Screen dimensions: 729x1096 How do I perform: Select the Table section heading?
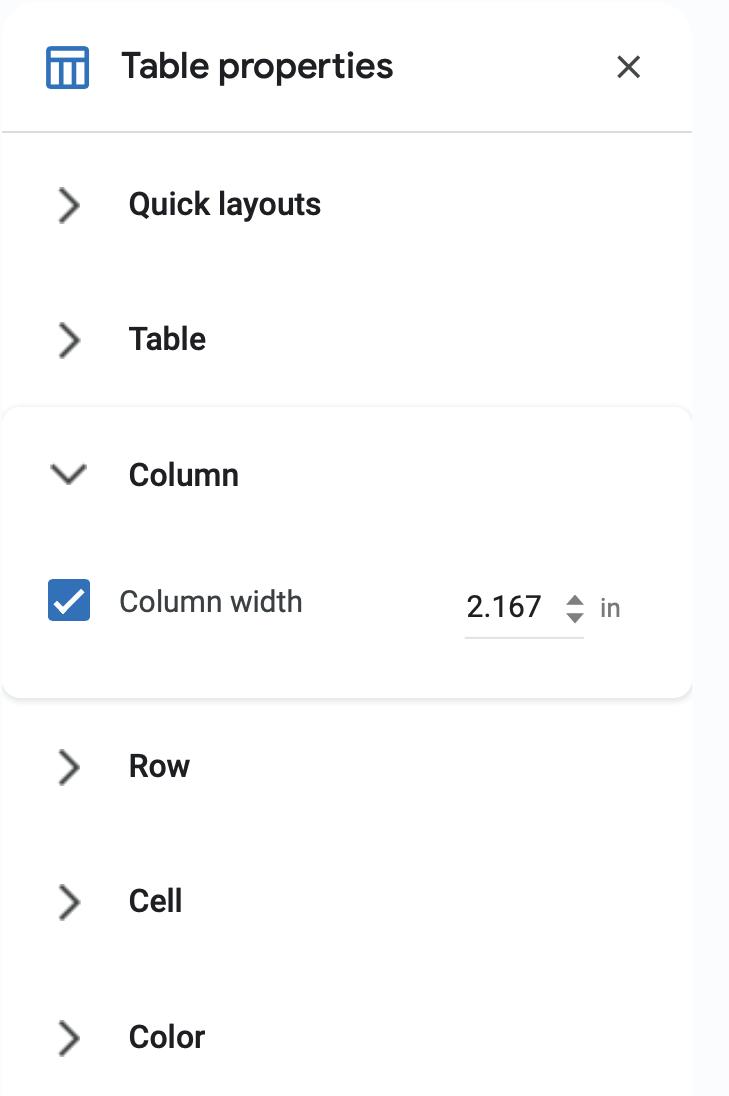[167, 340]
